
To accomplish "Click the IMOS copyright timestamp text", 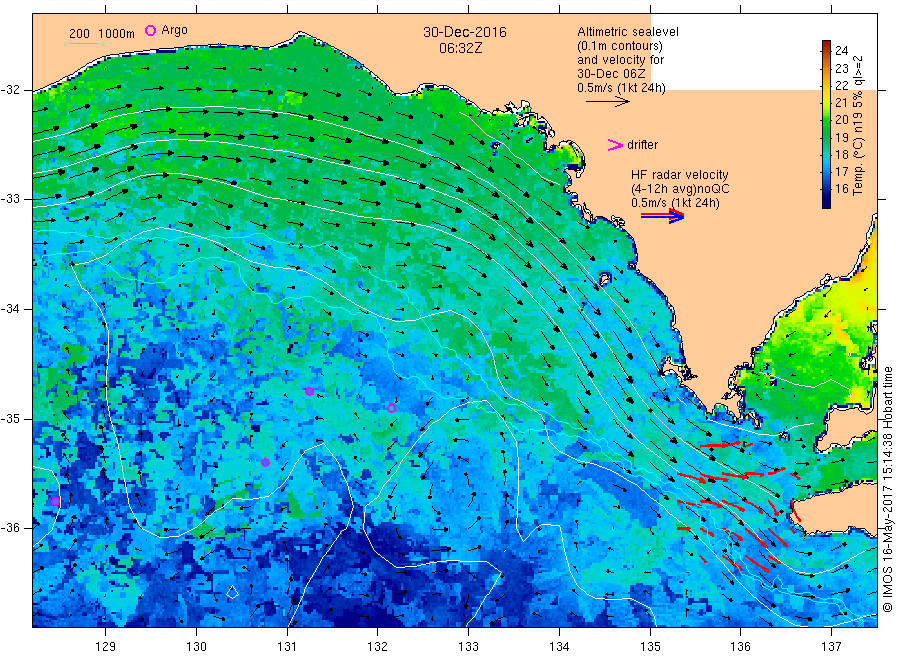I will tap(888, 489).
